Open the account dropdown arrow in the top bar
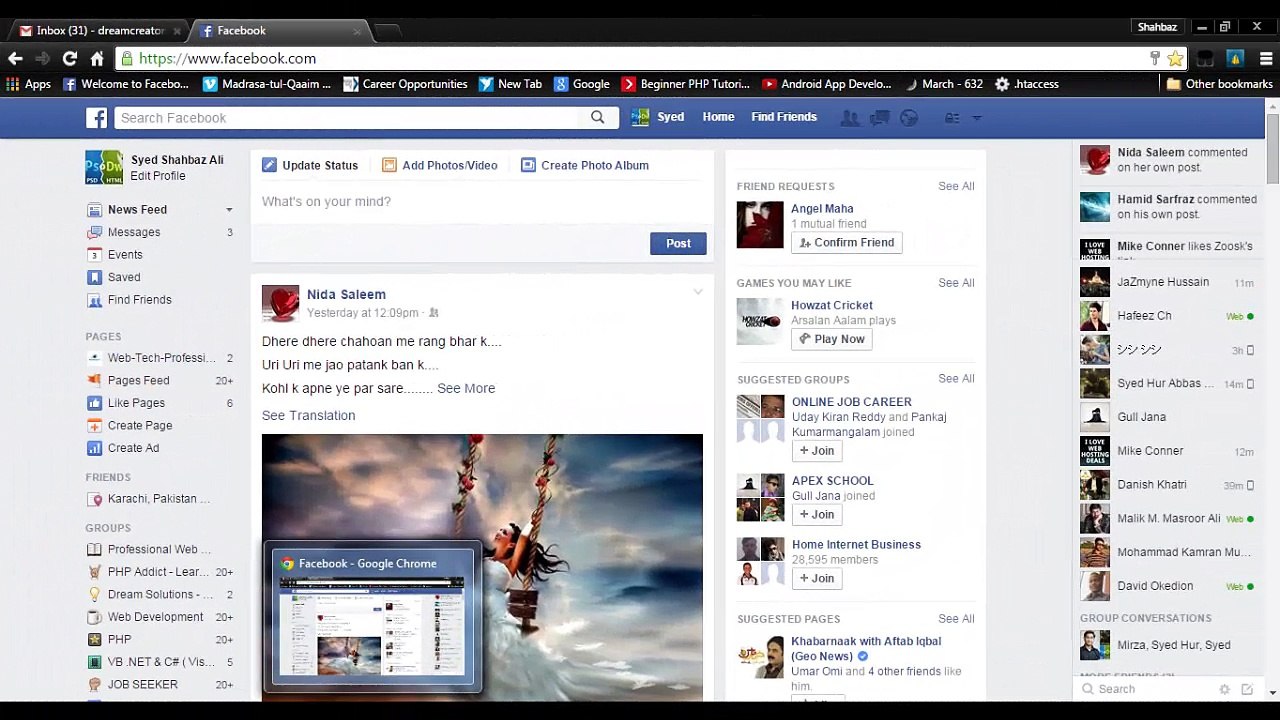Screen dimensions: 1280x720 click(977, 118)
